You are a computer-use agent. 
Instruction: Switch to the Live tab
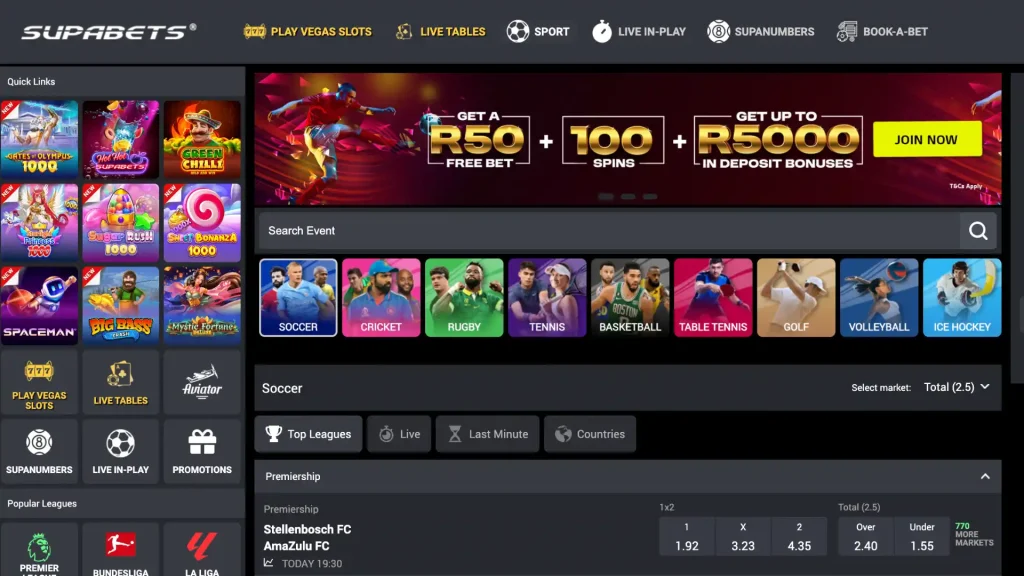pos(399,434)
